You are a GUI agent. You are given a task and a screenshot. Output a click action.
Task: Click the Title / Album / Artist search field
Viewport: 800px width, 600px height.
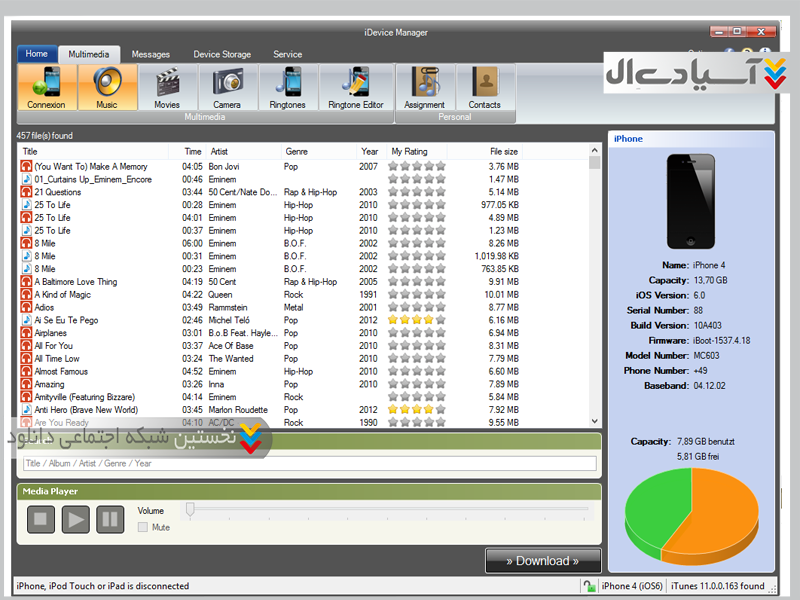(x=308, y=463)
